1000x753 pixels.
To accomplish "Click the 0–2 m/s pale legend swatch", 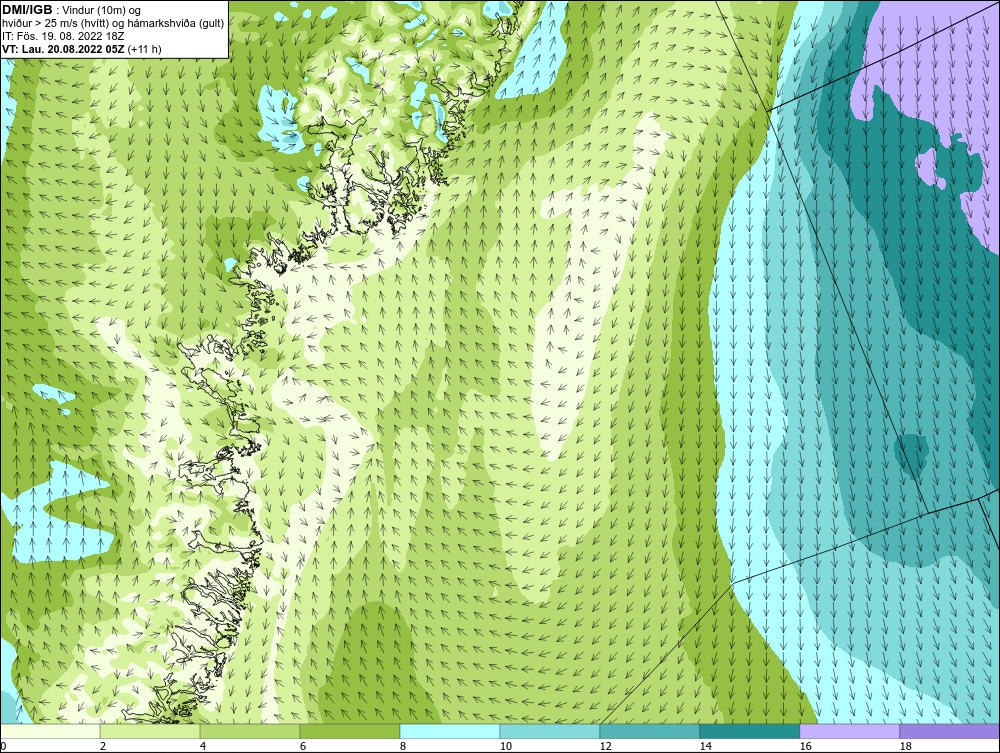I will (50, 731).
